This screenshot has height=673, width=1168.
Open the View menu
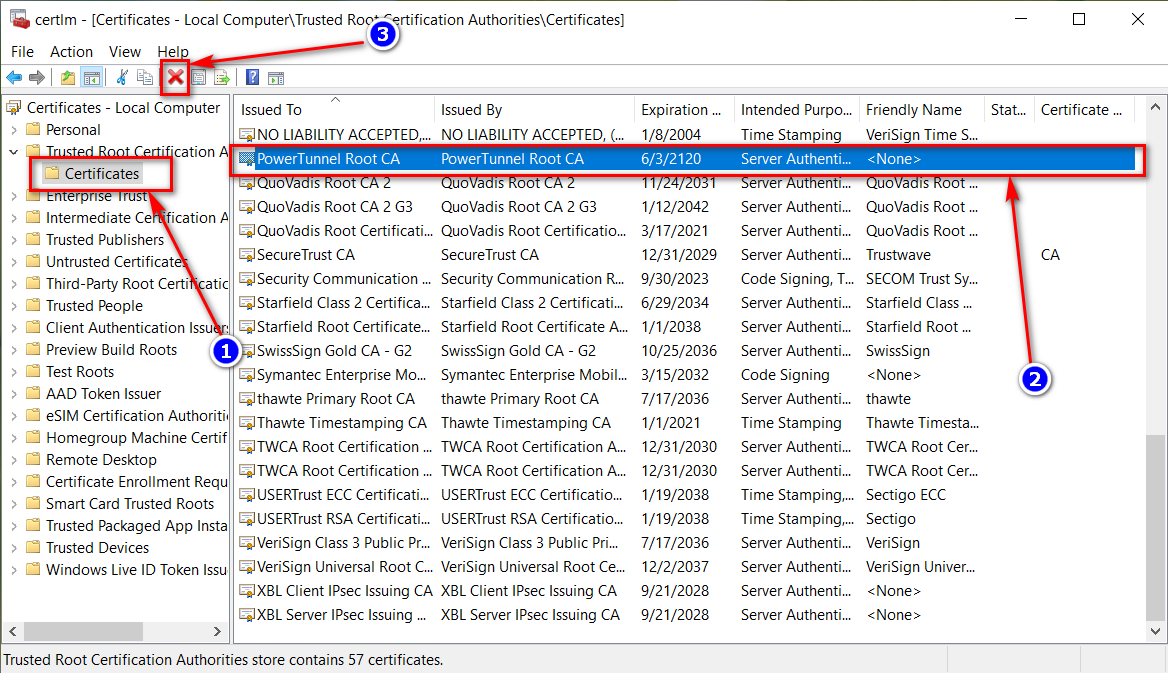coord(124,51)
